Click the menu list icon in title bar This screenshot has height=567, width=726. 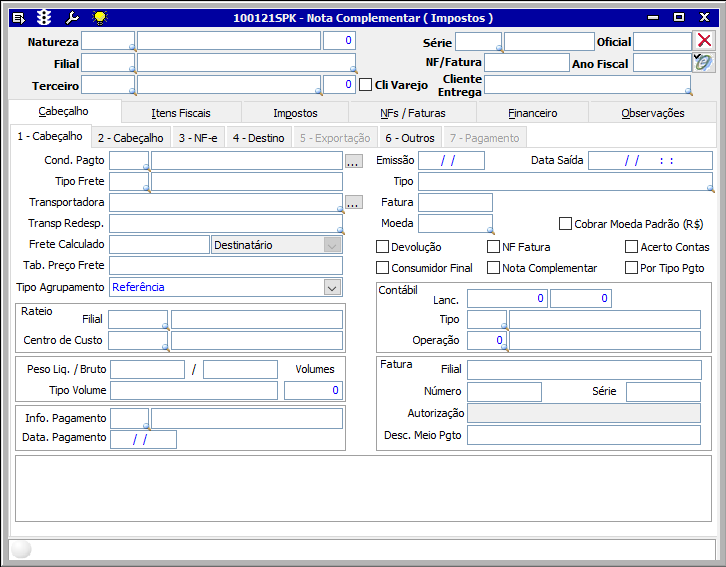(x=18, y=18)
